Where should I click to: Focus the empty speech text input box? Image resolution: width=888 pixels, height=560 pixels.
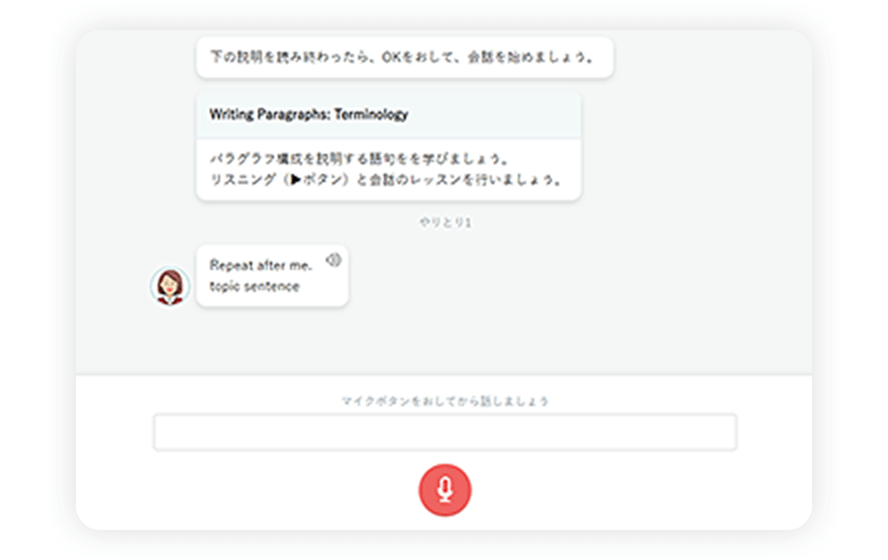(444, 432)
